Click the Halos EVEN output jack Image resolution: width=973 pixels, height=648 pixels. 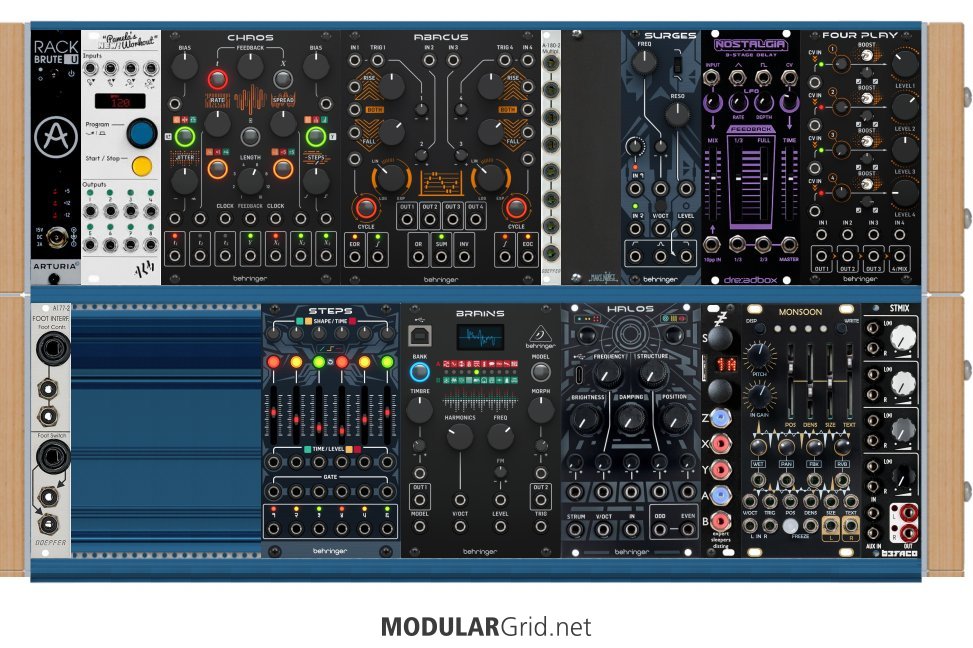(x=687, y=530)
